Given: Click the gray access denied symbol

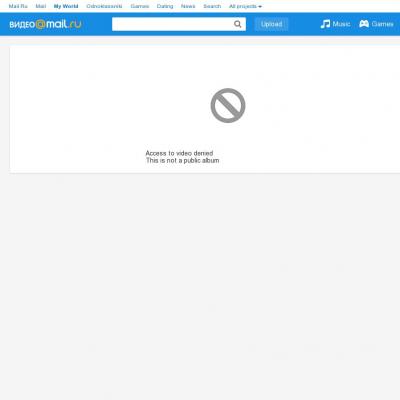Looking at the screenshot, I should 228,105.
